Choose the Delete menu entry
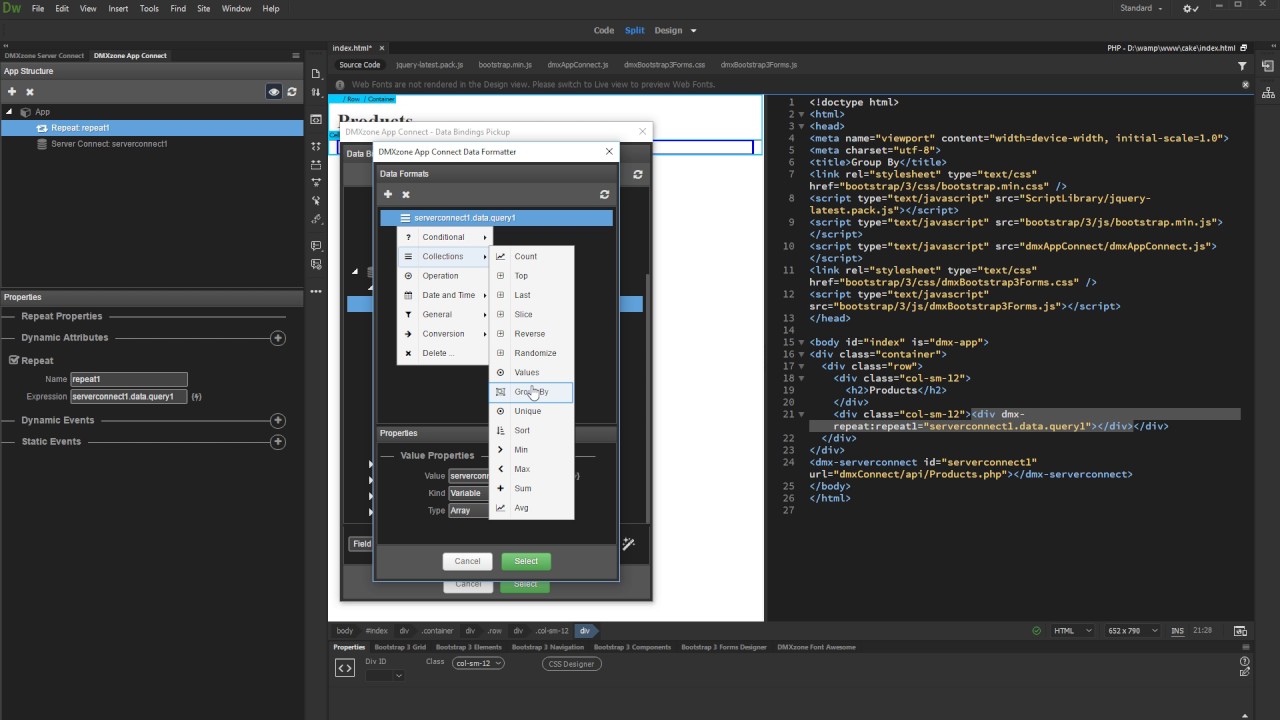Image resolution: width=1280 pixels, height=720 pixels. tap(445, 354)
